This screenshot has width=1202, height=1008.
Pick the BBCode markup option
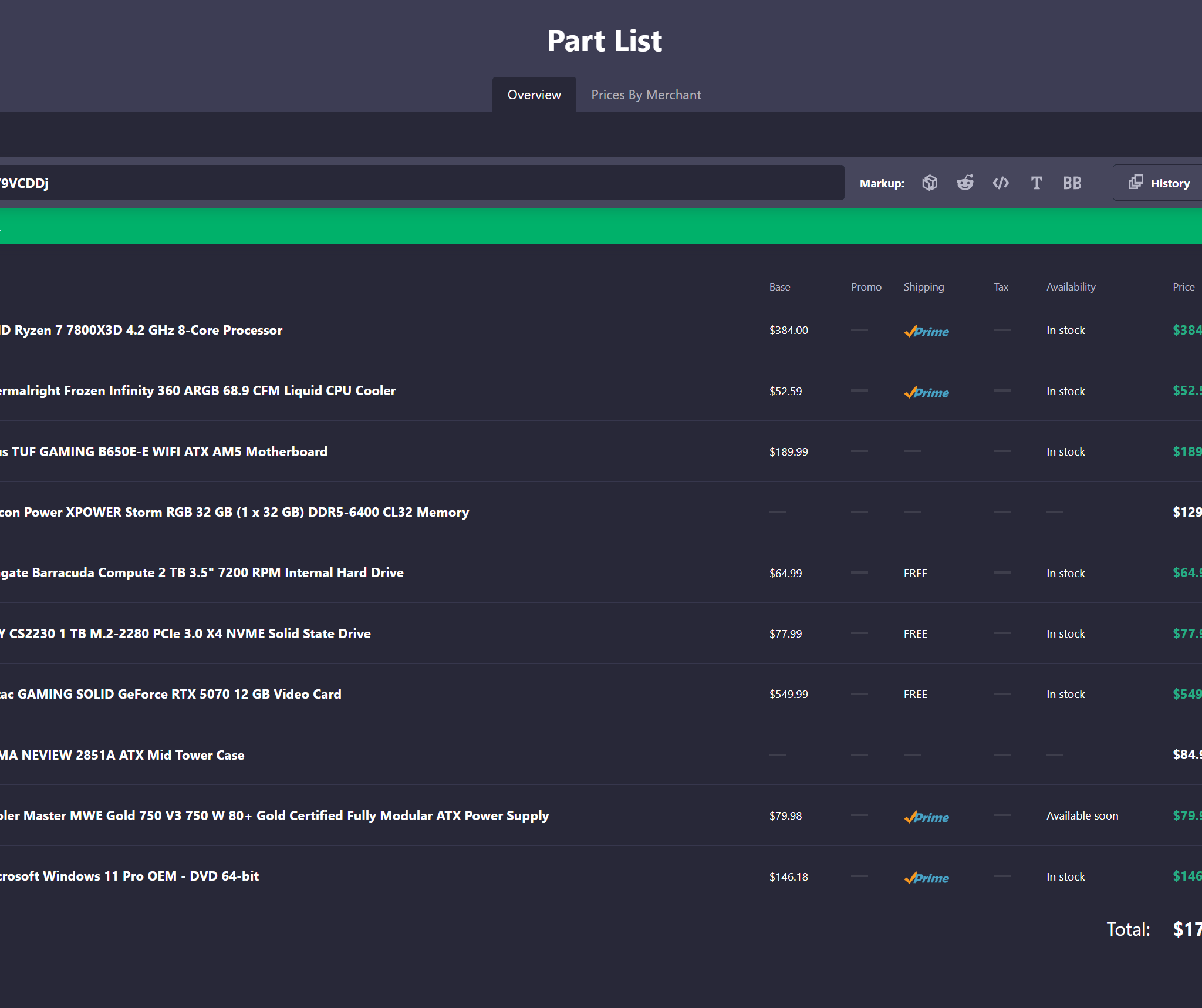(x=1072, y=183)
